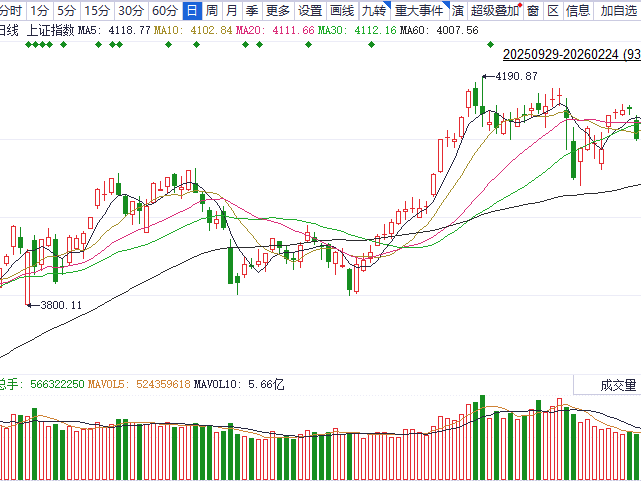This screenshot has height=481, width=641.
Task: Click the 4190.87 high price marker
Action: pos(516,76)
